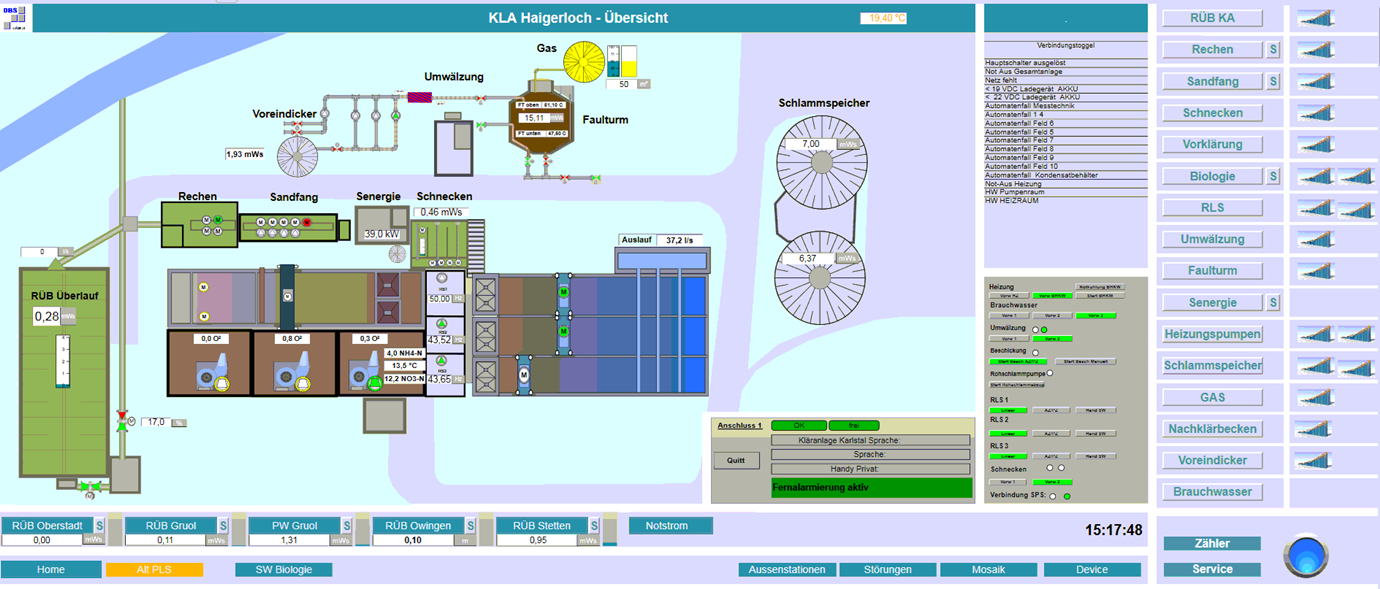Click the trend chart icon beside RÜB KA
The width and height of the screenshot is (1380, 589).
pyautogui.click(x=1315, y=18)
